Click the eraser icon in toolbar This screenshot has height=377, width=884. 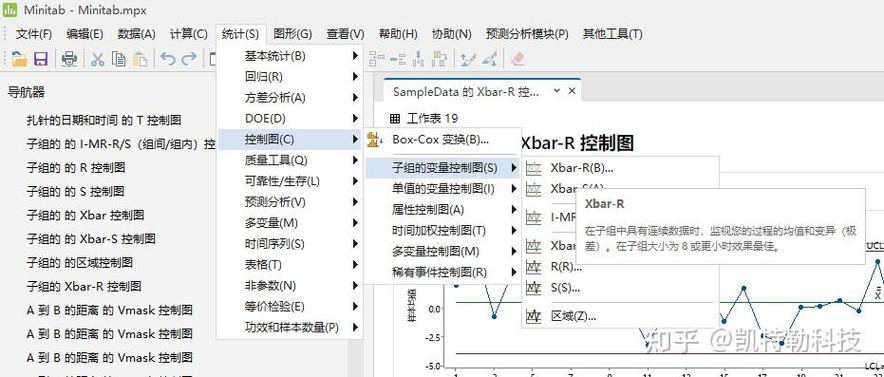point(518,59)
